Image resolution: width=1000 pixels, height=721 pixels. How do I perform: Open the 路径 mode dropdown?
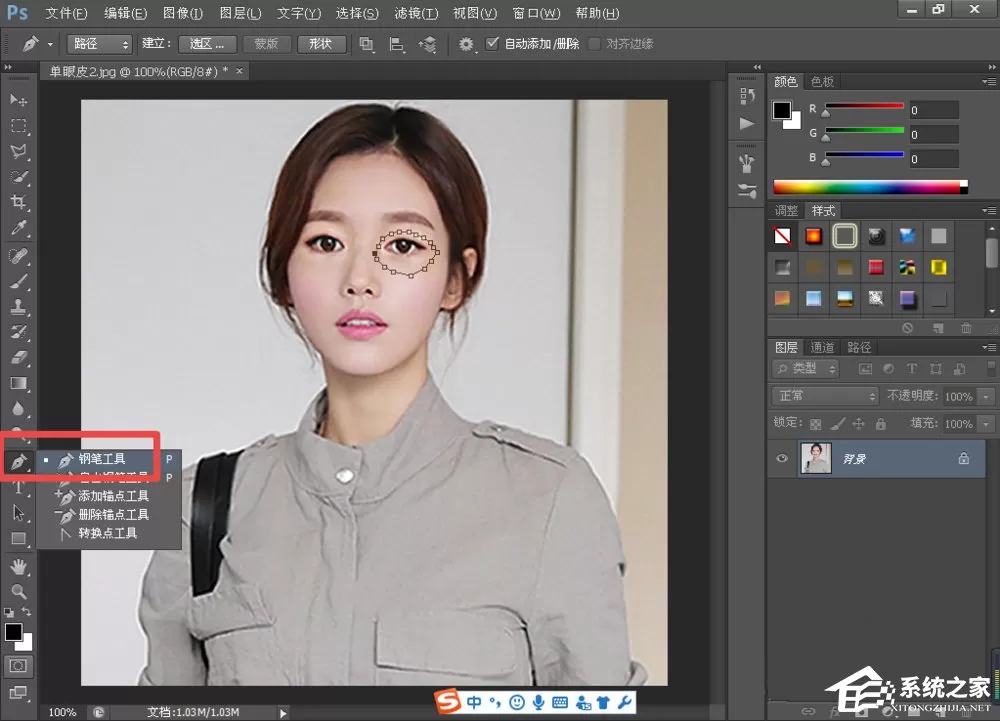click(99, 44)
